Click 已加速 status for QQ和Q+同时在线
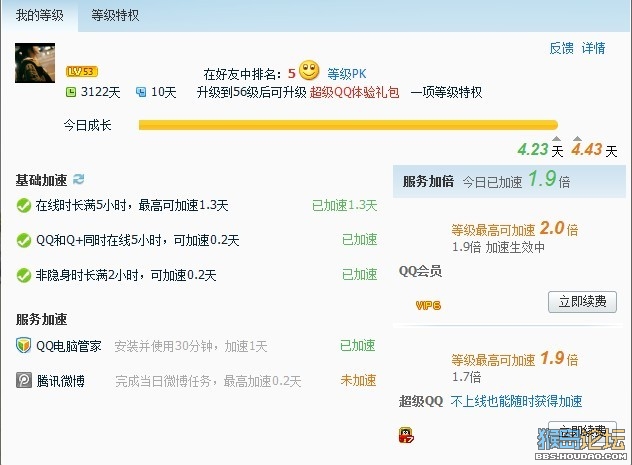The height and width of the screenshot is (465, 632). click(360, 240)
